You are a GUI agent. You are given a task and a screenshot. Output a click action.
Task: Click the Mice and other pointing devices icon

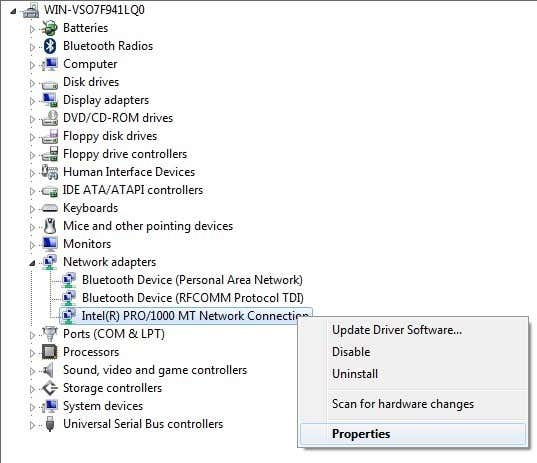point(50,226)
